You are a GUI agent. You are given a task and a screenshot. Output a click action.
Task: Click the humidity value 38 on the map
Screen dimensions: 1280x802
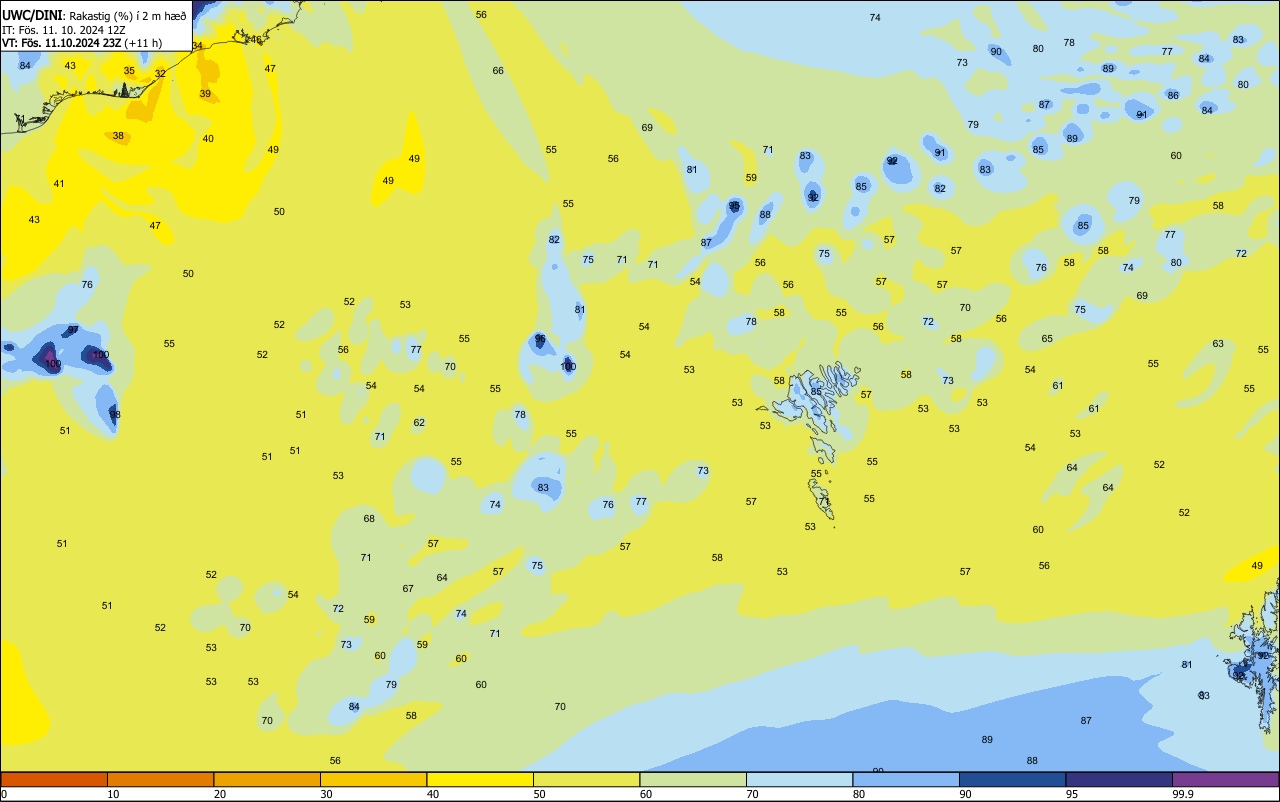coord(118,136)
